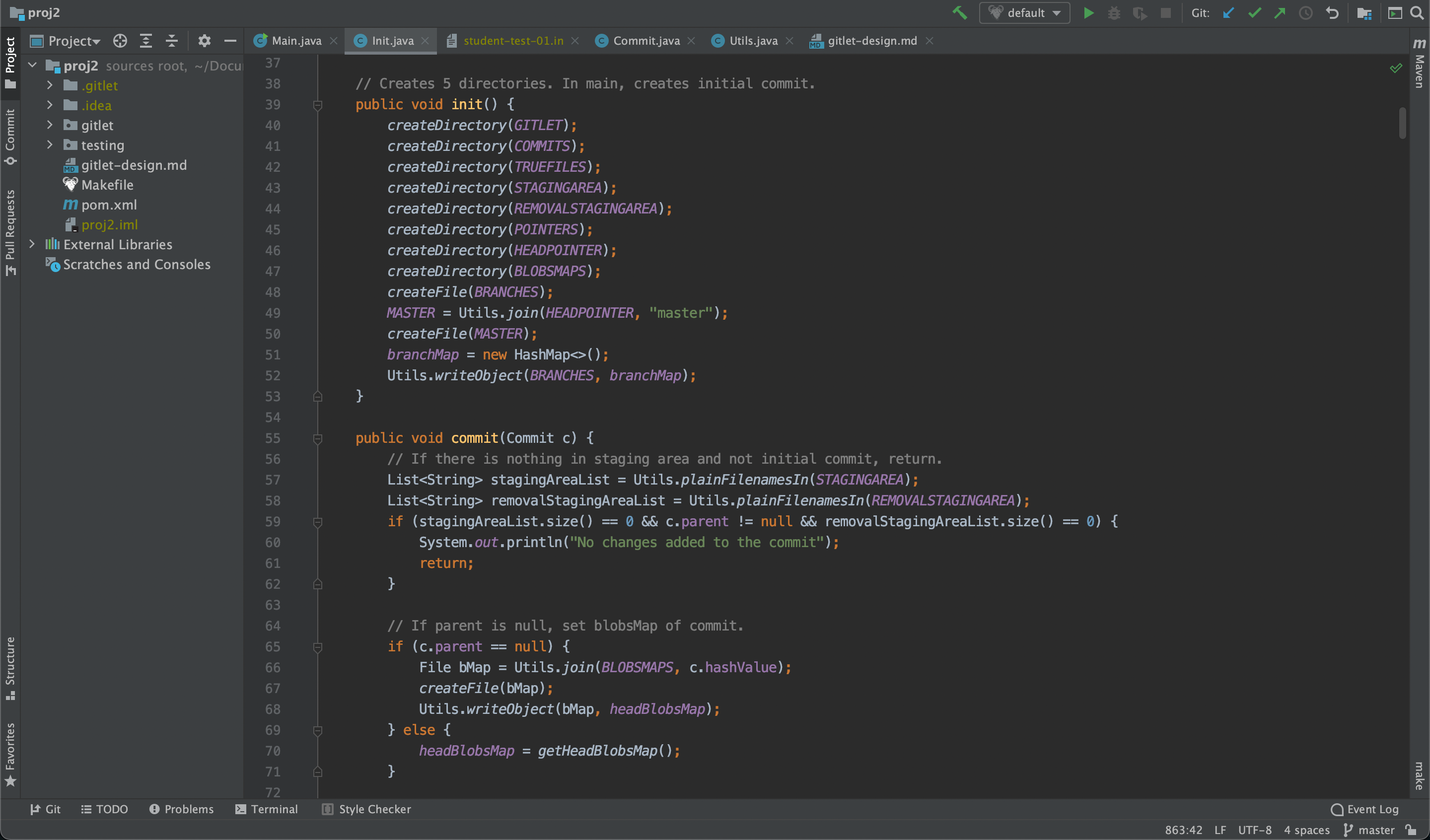Collapse the proj2 root folder
The width and height of the screenshot is (1430, 840).
click(32, 65)
